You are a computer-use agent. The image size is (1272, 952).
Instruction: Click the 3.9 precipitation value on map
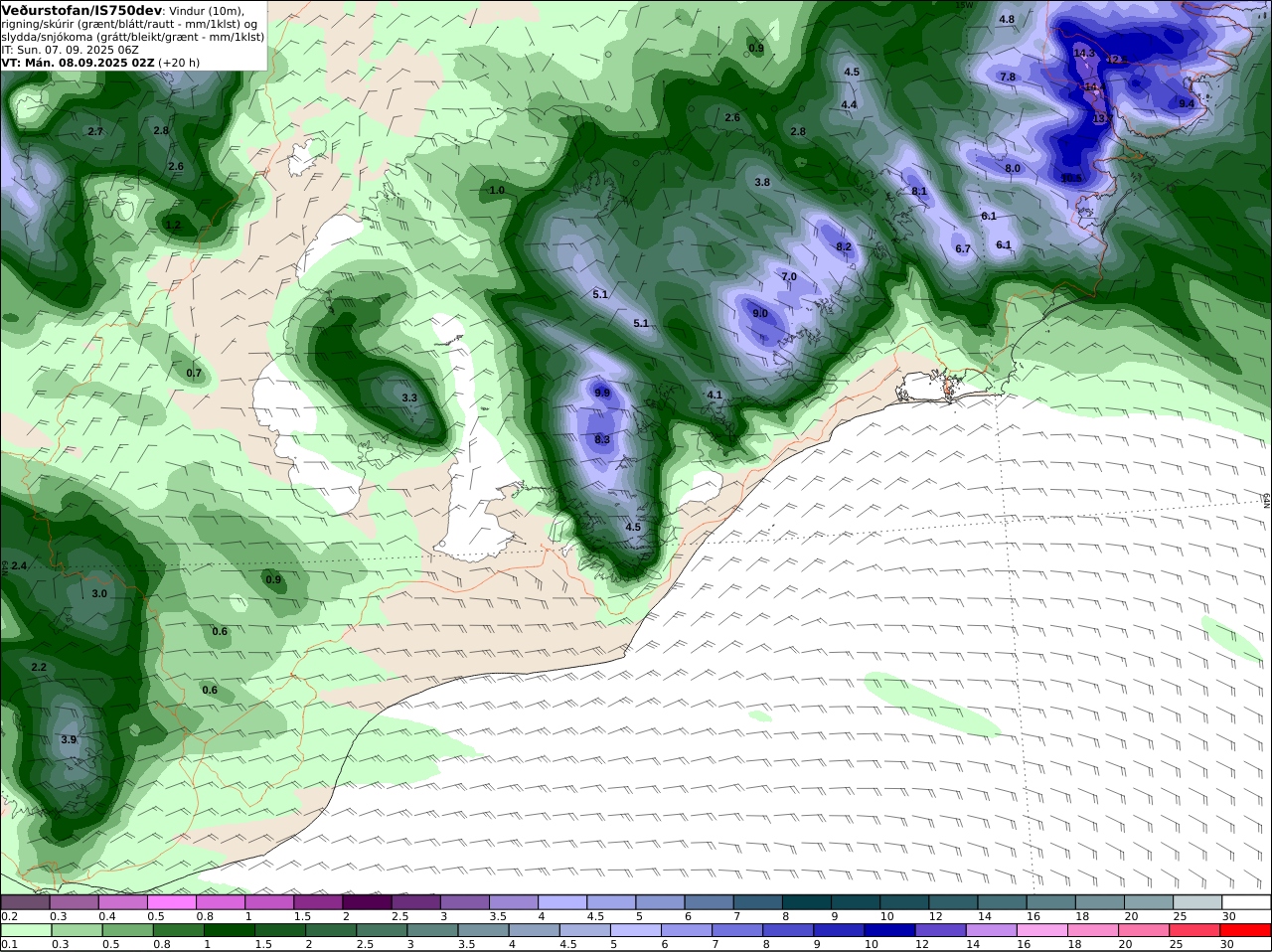point(69,739)
